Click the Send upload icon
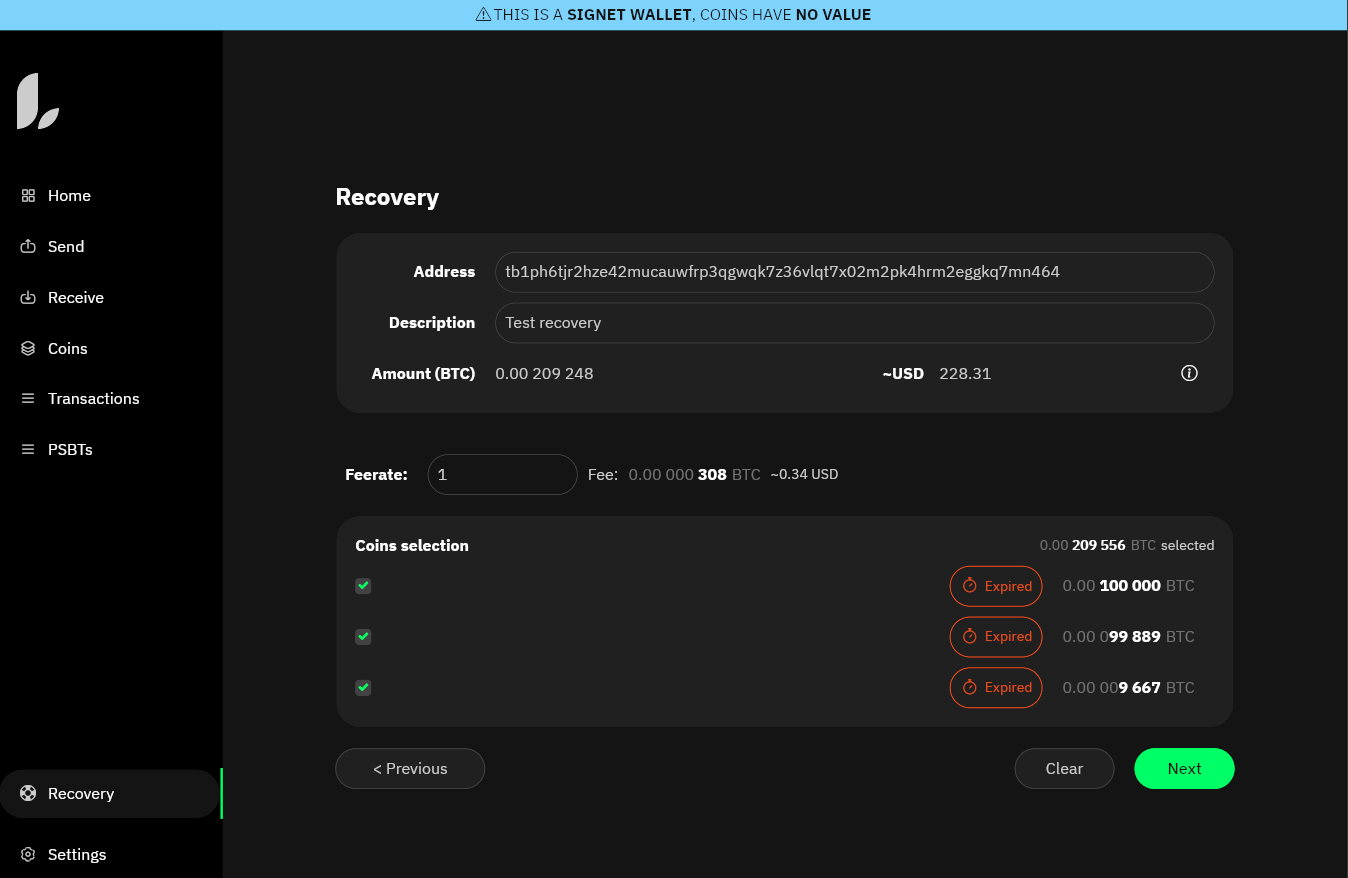1348x878 pixels. point(28,247)
